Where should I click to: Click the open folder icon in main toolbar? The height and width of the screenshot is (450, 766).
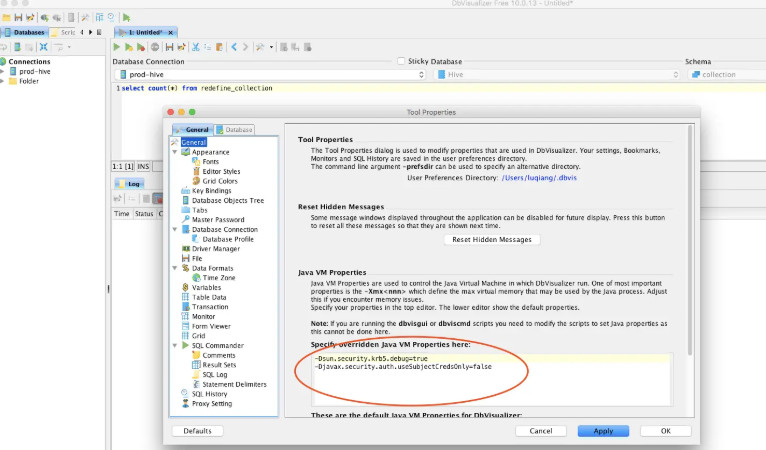pyautogui.click(x=6, y=18)
